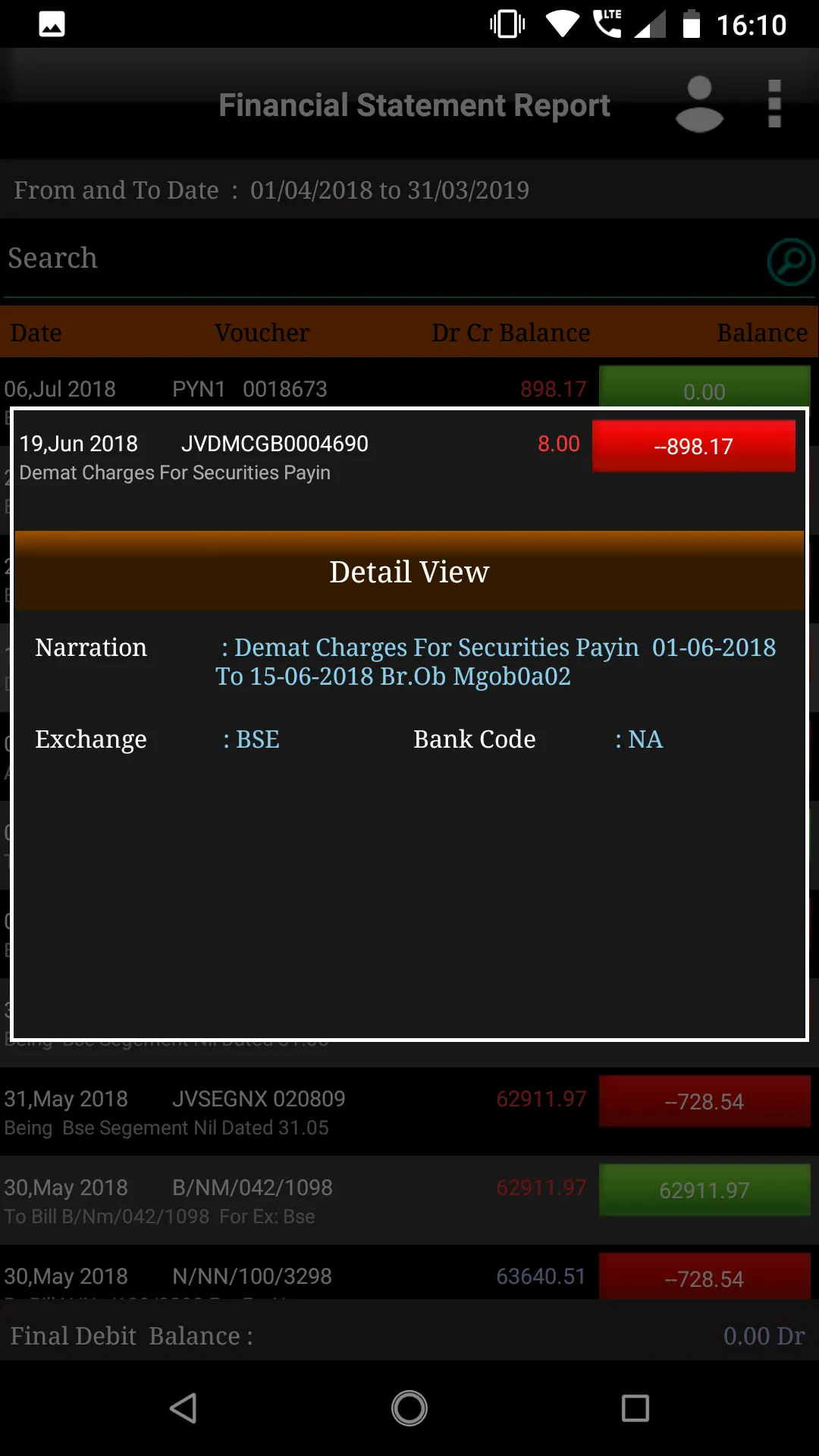The image size is (819, 1456).
Task: Tap the Voucher column header
Action: (x=262, y=333)
